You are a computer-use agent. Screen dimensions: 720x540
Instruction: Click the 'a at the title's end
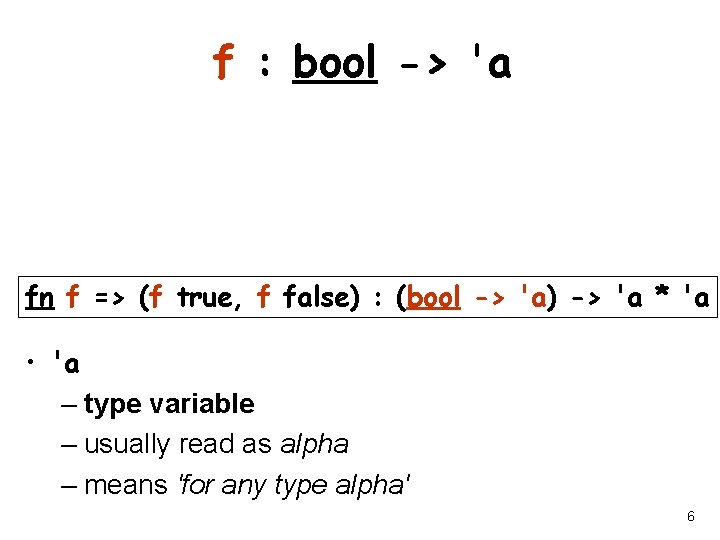click(490, 64)
